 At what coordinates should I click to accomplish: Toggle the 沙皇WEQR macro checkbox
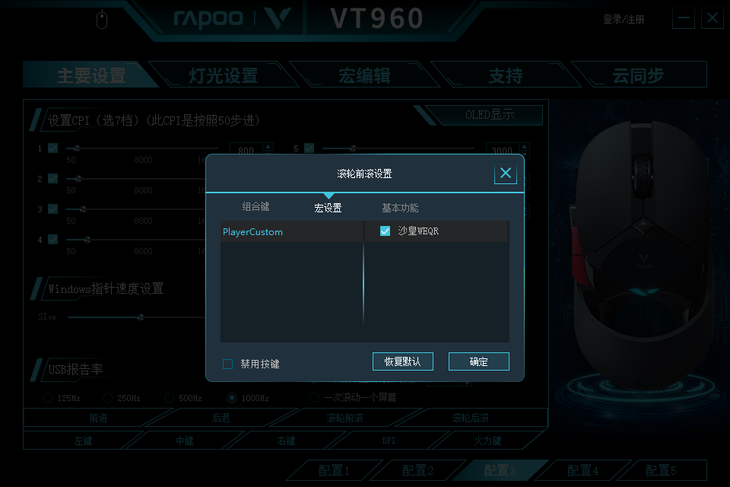[x=385, y=231]
